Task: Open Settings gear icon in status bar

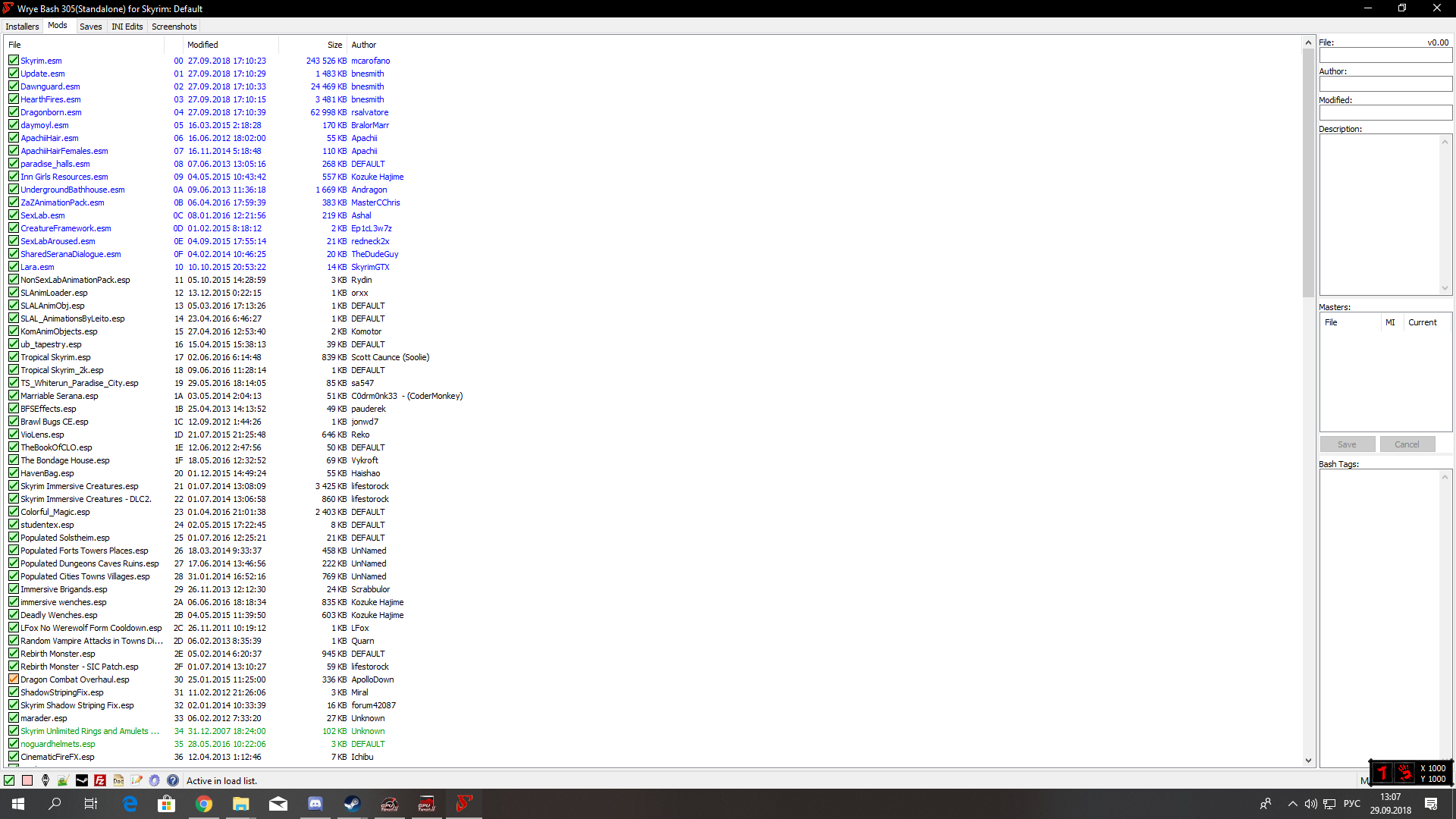Action: (155, 780)
